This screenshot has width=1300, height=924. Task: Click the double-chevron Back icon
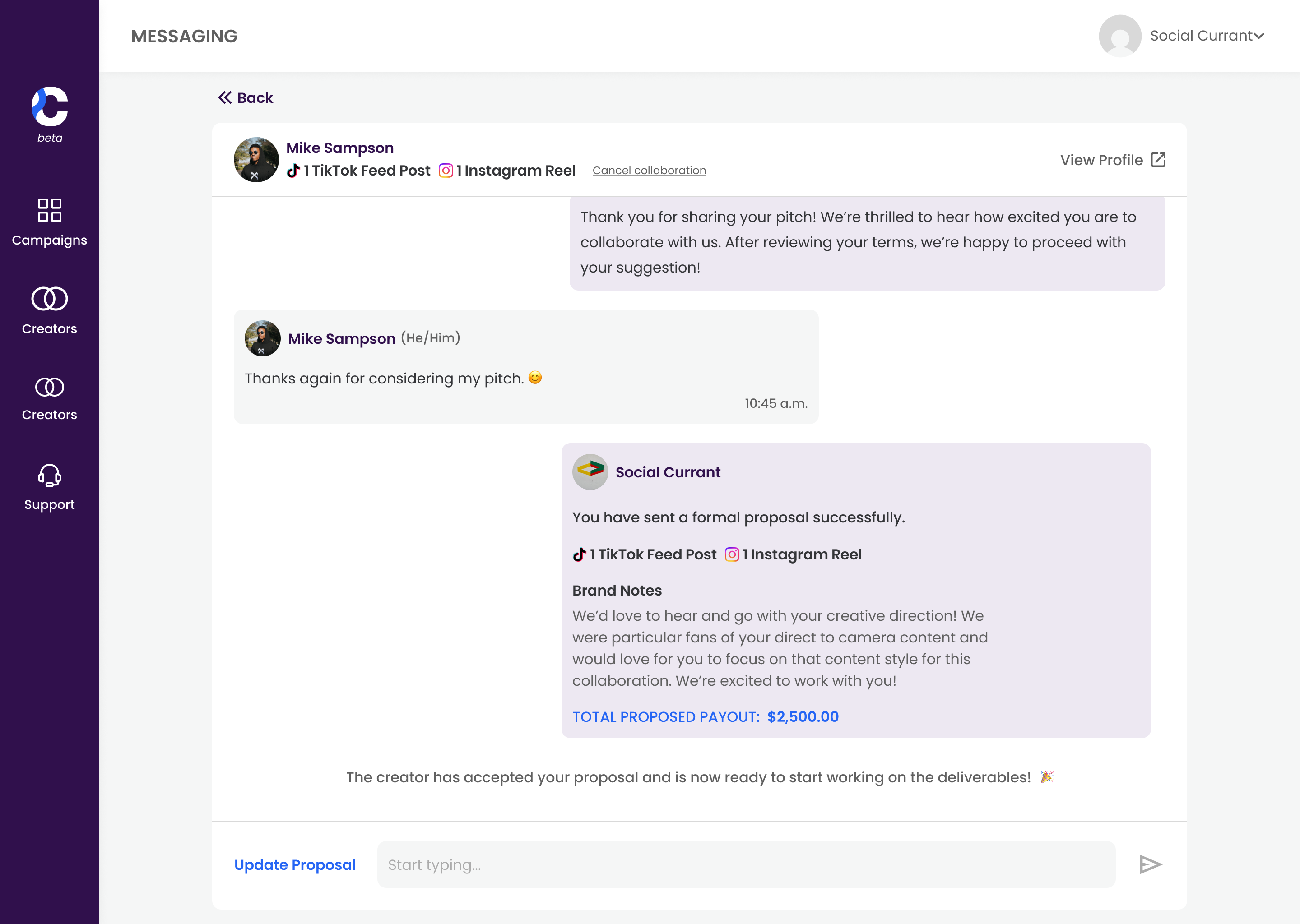(x=225, y=98)
